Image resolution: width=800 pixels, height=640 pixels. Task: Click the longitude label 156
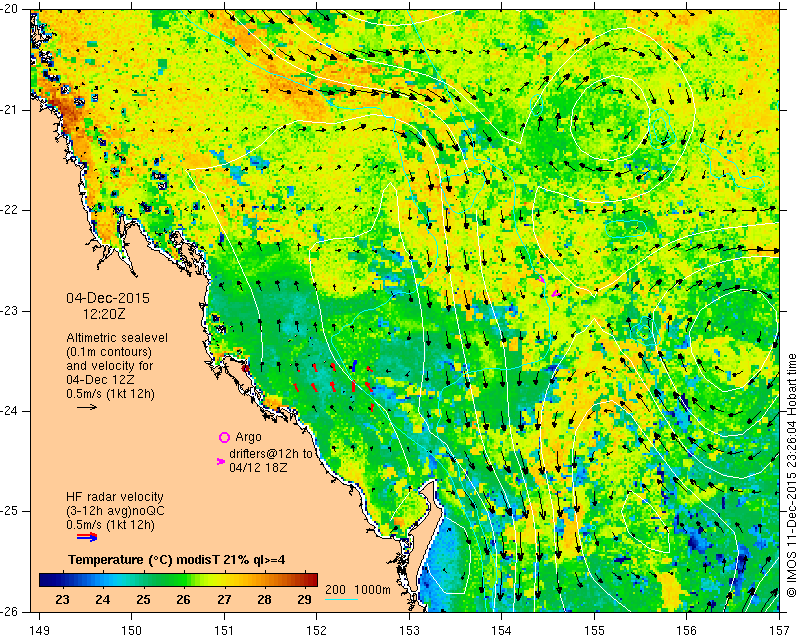[687, 631]
